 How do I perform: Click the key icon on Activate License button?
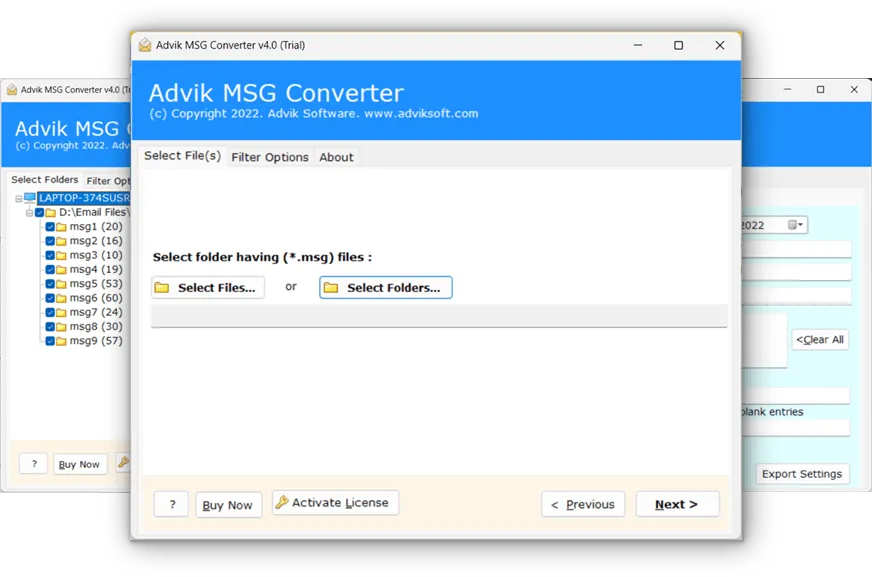point(282,502)
